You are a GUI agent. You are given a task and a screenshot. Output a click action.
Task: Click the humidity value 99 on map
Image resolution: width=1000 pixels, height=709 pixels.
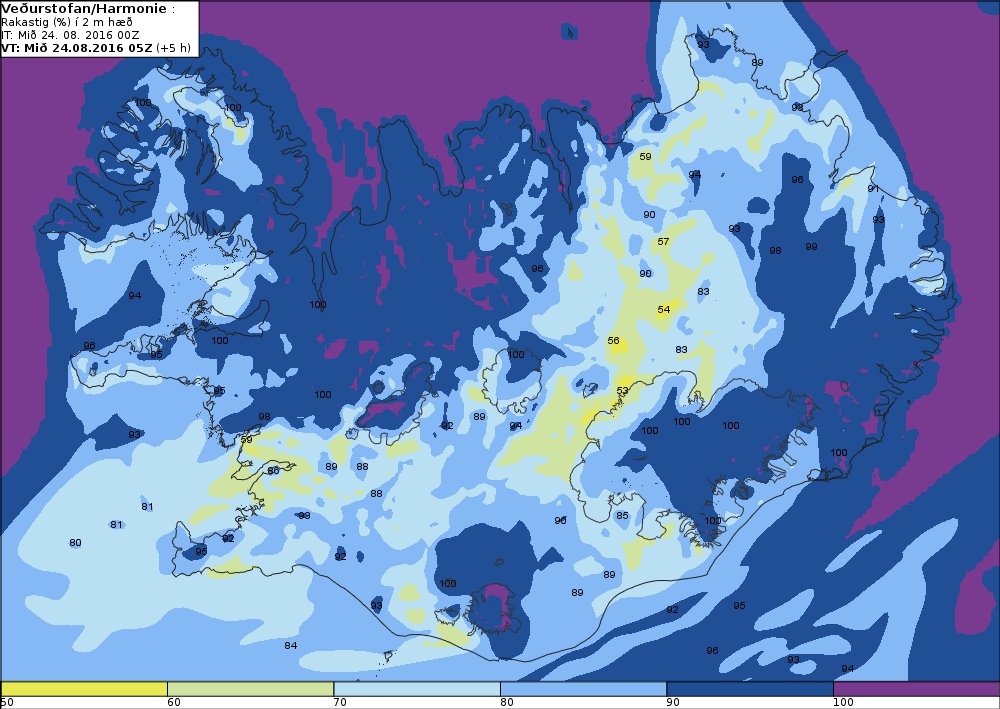811,246
